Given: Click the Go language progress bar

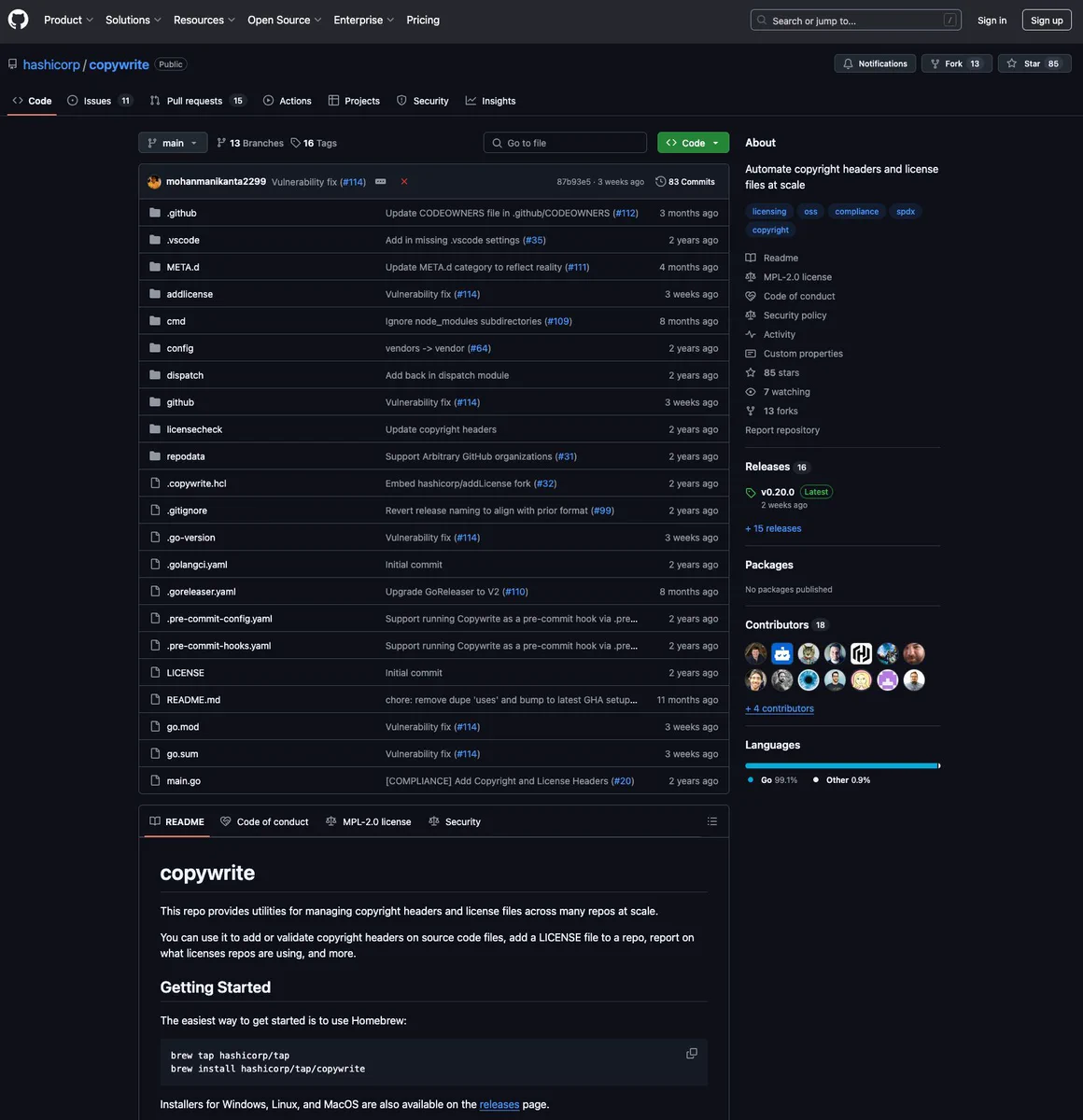Looking at the screenshot, I should [x=841, y=765].
